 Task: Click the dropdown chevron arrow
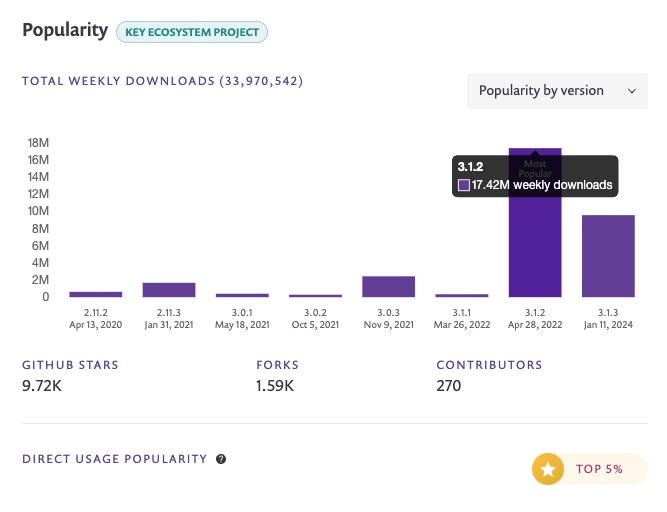632,91
